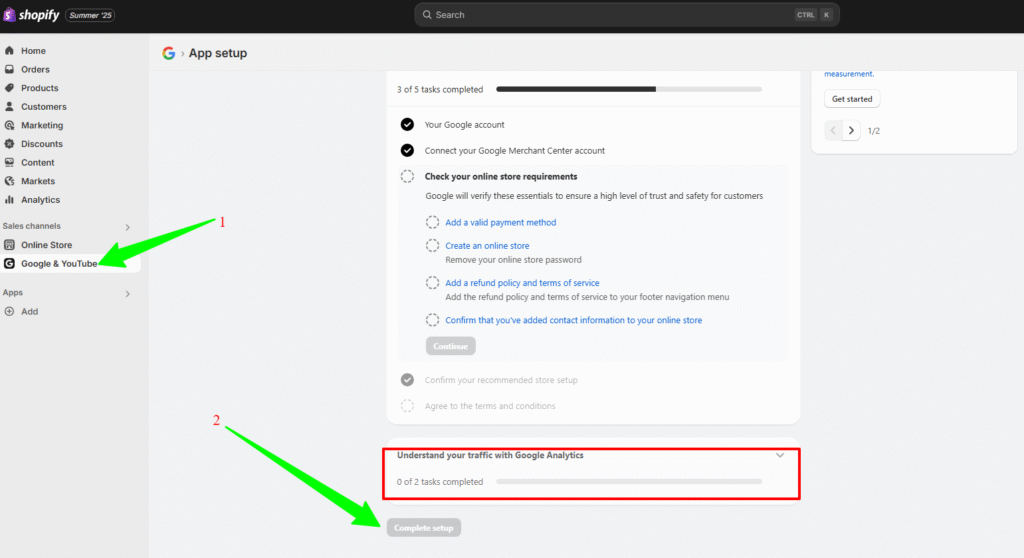Click the Google & YouTube channel icon
The image size is (1024, 558).
point(9,263)
